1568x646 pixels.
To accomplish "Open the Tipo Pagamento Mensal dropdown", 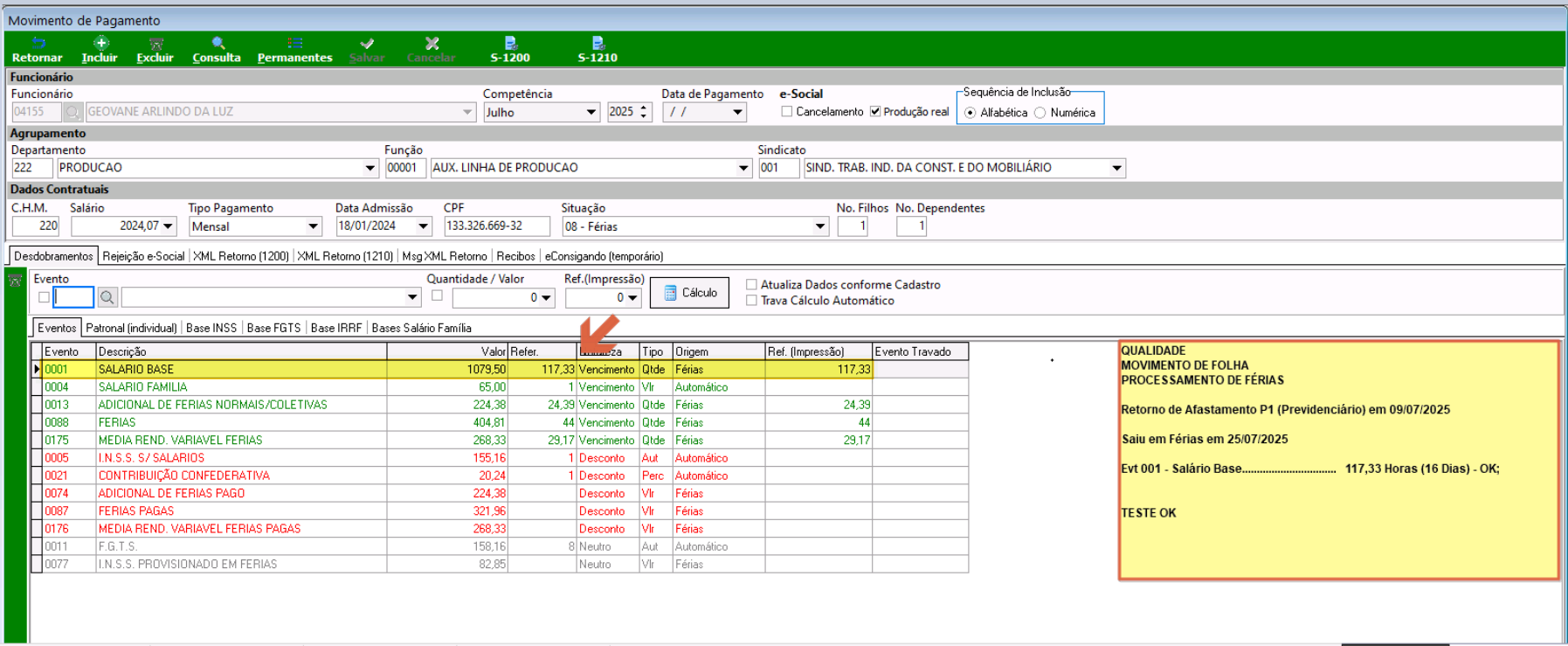I will pos(314,226).
